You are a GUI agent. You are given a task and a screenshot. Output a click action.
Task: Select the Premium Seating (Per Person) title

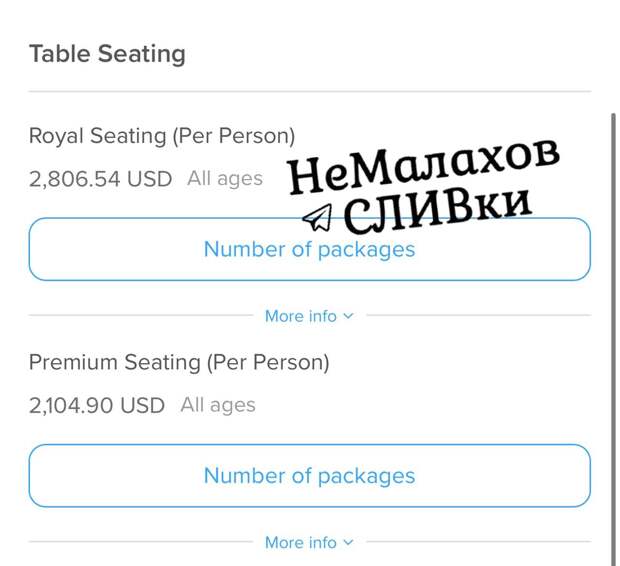[179, 362]
